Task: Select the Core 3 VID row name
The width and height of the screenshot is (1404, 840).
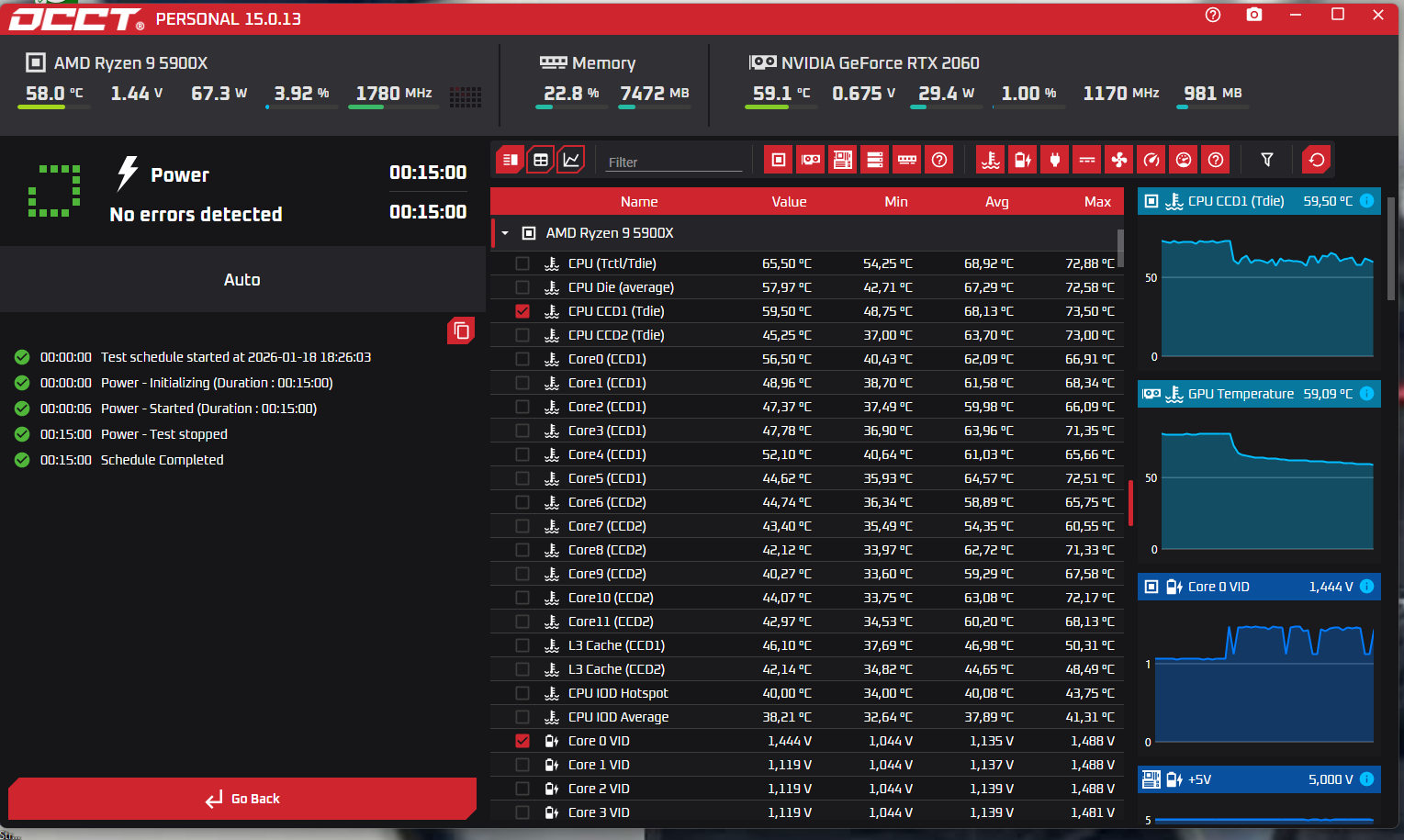Action: [599, 812]
